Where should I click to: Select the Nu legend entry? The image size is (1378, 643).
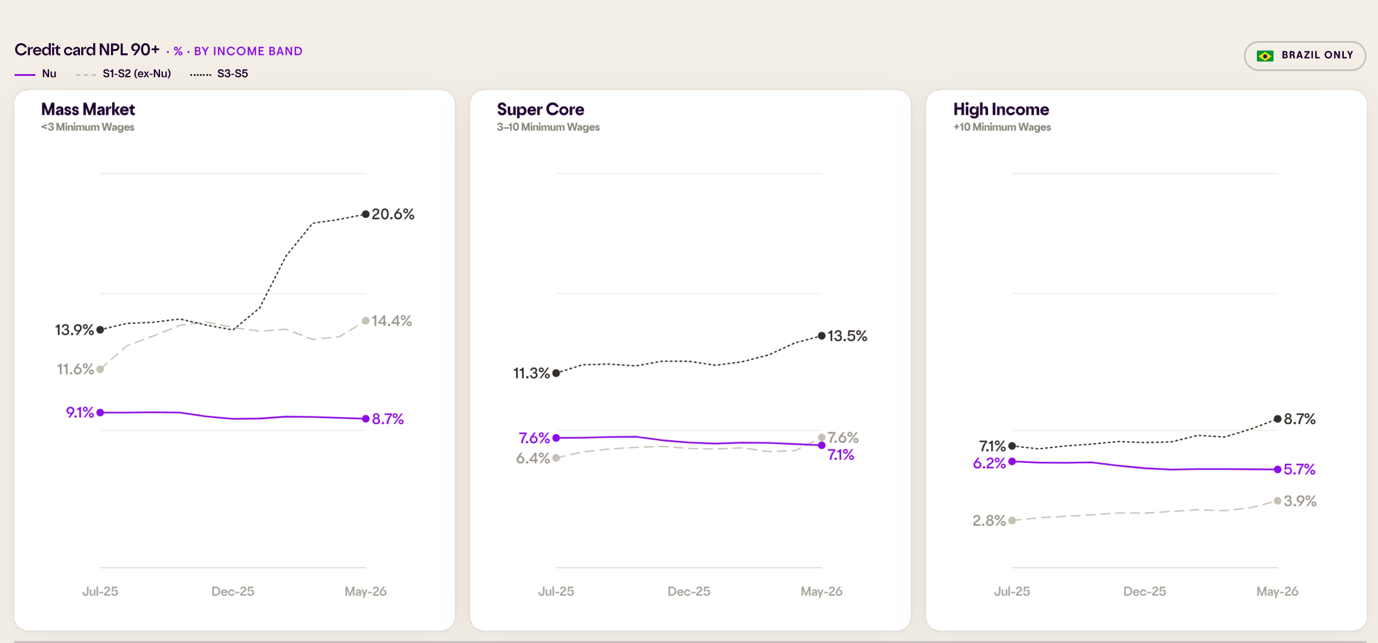[x=35, y=74]
